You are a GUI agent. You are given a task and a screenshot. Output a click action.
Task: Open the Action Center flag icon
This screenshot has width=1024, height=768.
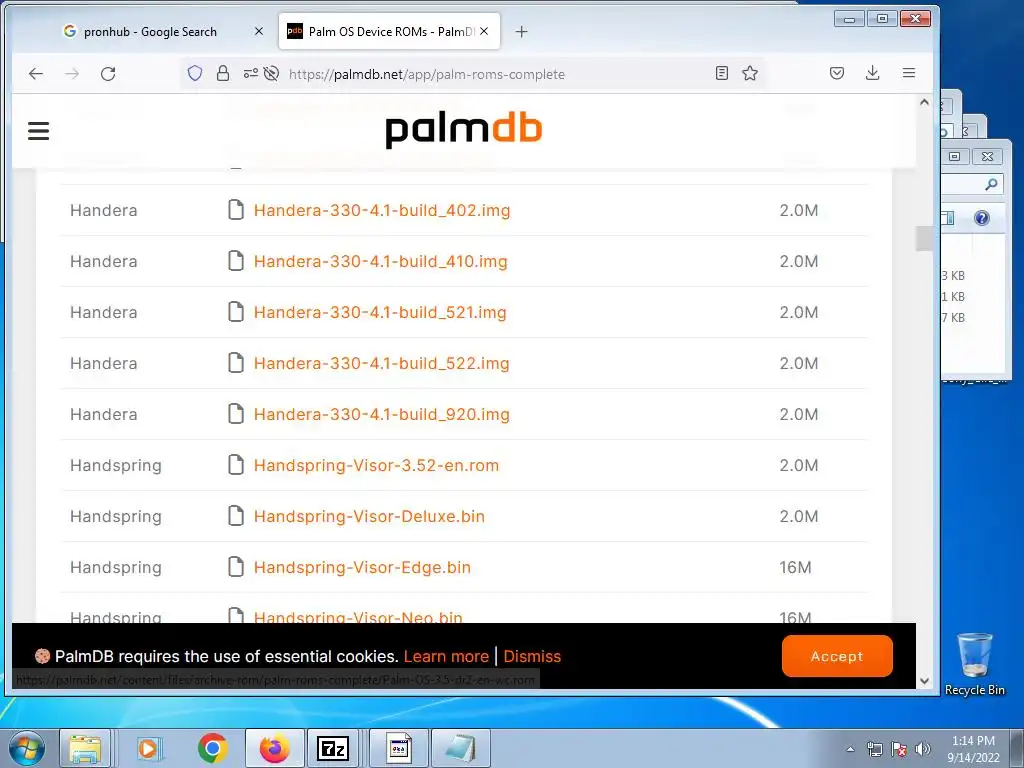899,749
